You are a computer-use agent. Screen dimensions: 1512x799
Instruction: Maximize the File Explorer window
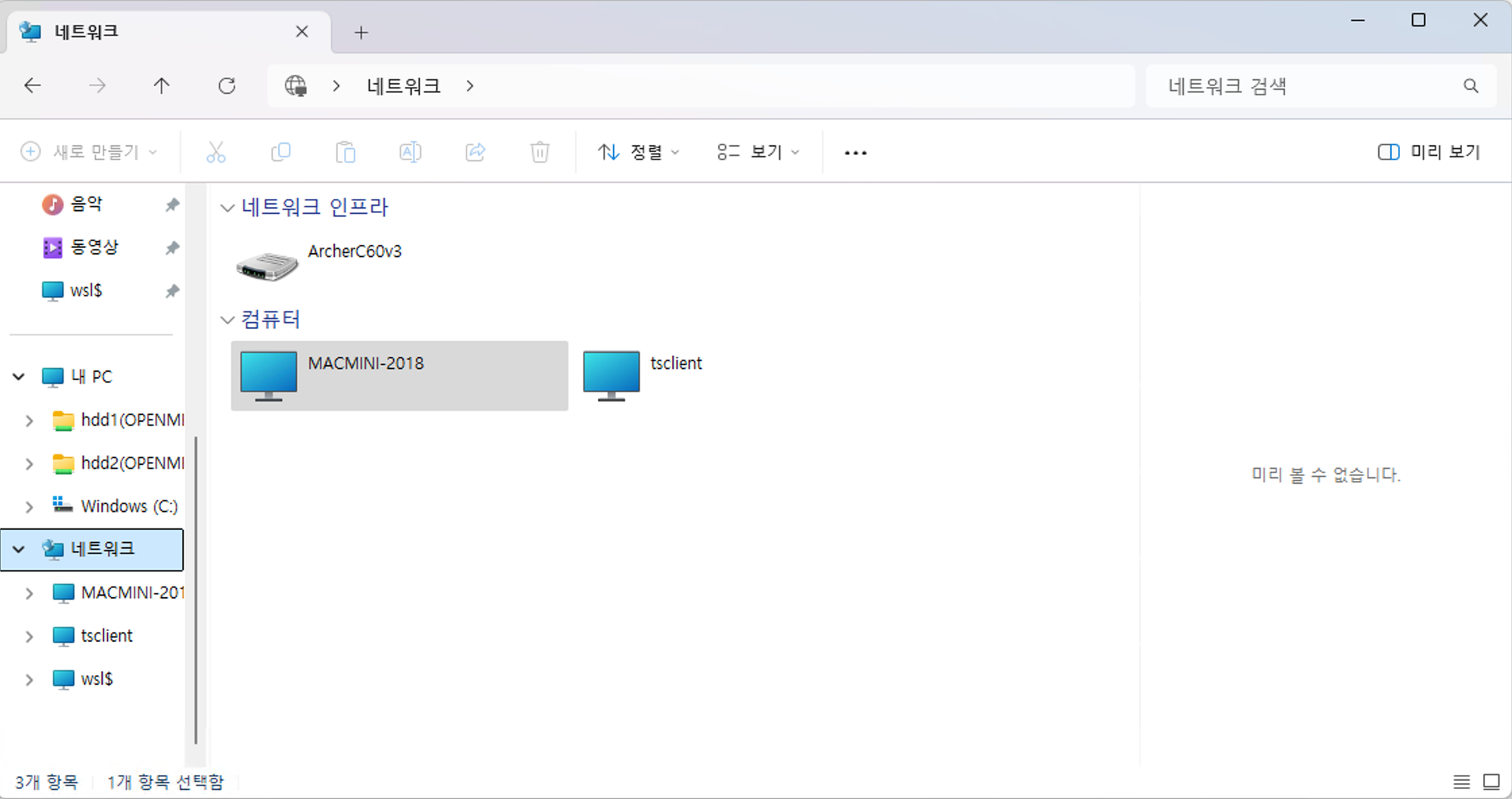tap(1419, 20)
